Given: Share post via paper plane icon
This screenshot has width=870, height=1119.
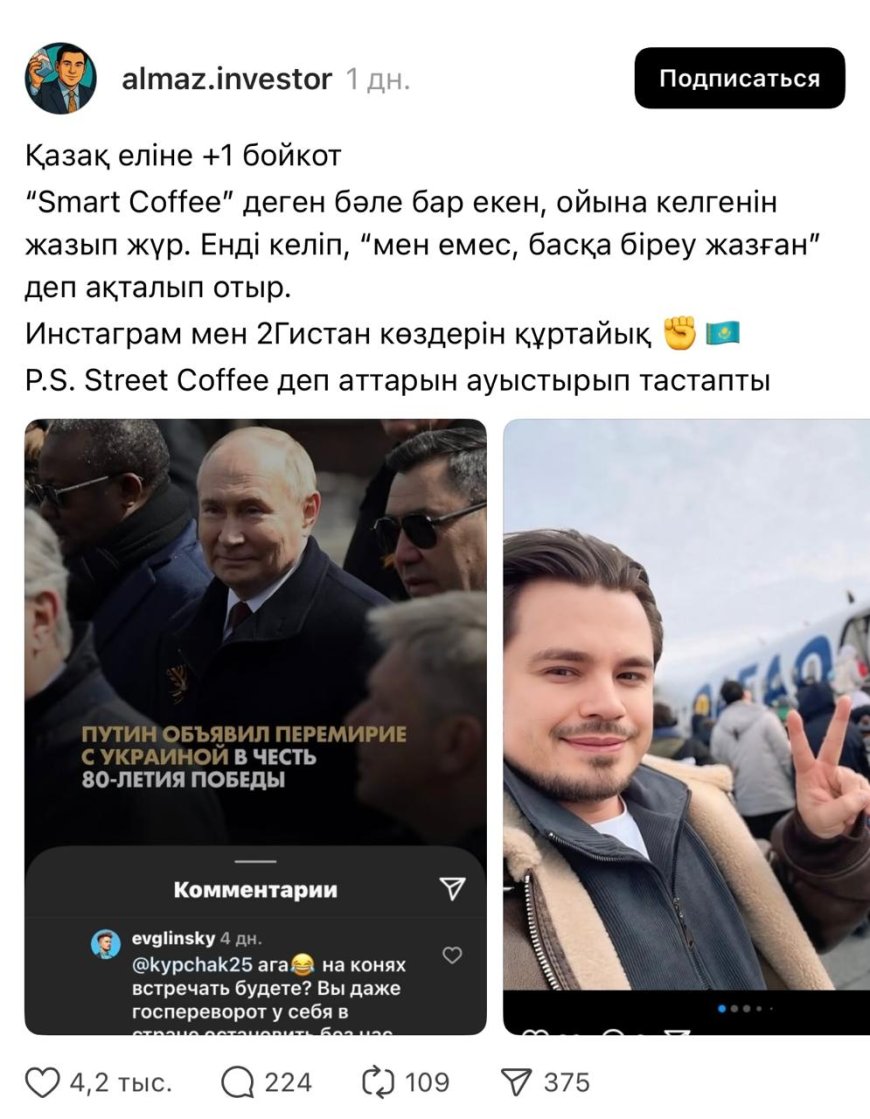Looking at the screenshot, I should point(516,1083).
